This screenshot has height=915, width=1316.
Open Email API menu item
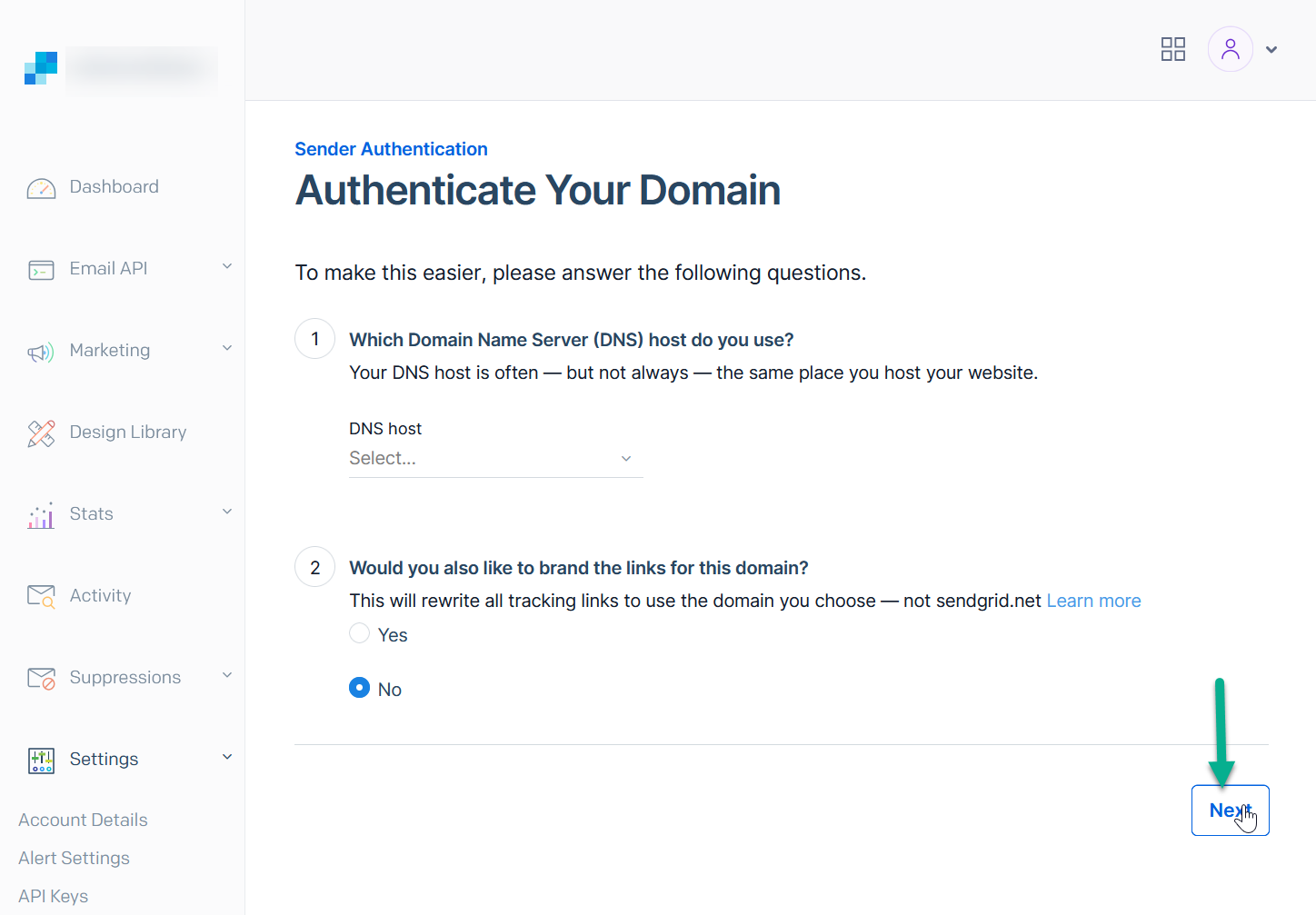point(108,268)
